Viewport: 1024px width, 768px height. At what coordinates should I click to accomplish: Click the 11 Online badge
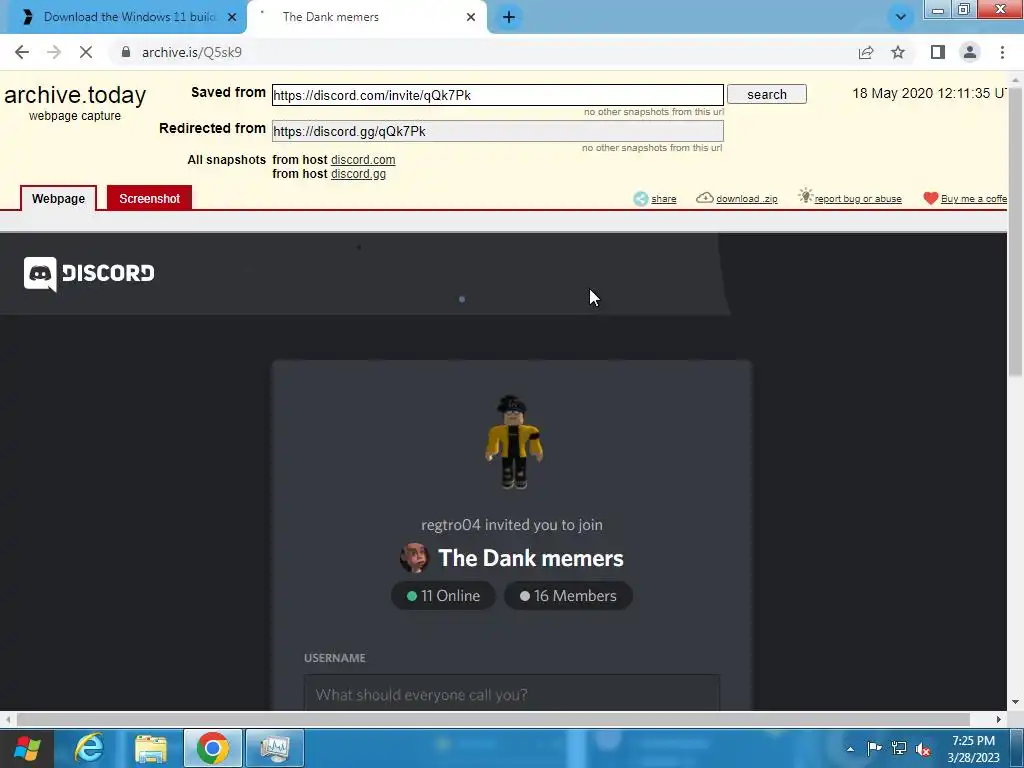(443, 596)
